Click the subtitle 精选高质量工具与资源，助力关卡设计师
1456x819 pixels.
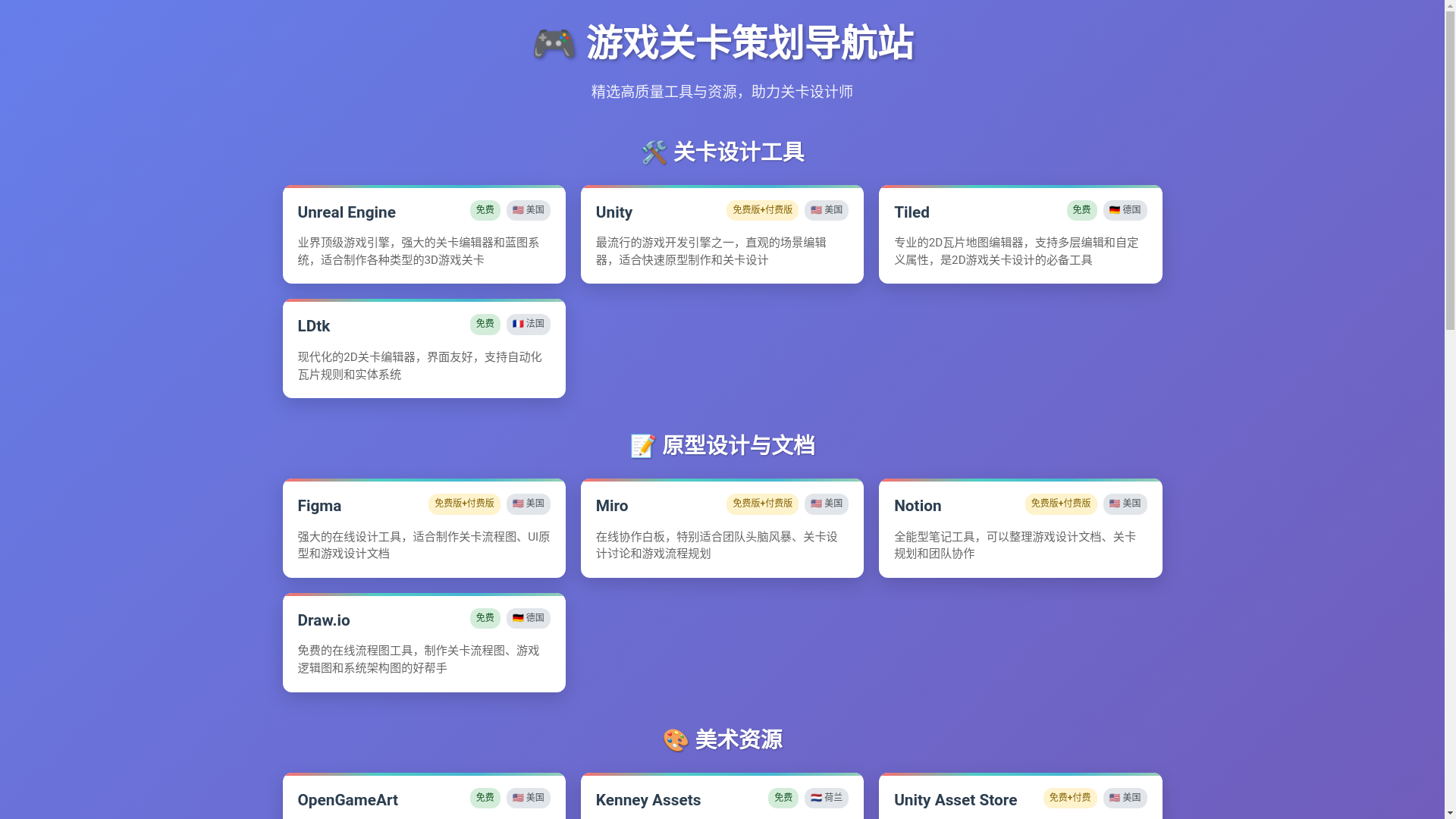tap(722, 92)
